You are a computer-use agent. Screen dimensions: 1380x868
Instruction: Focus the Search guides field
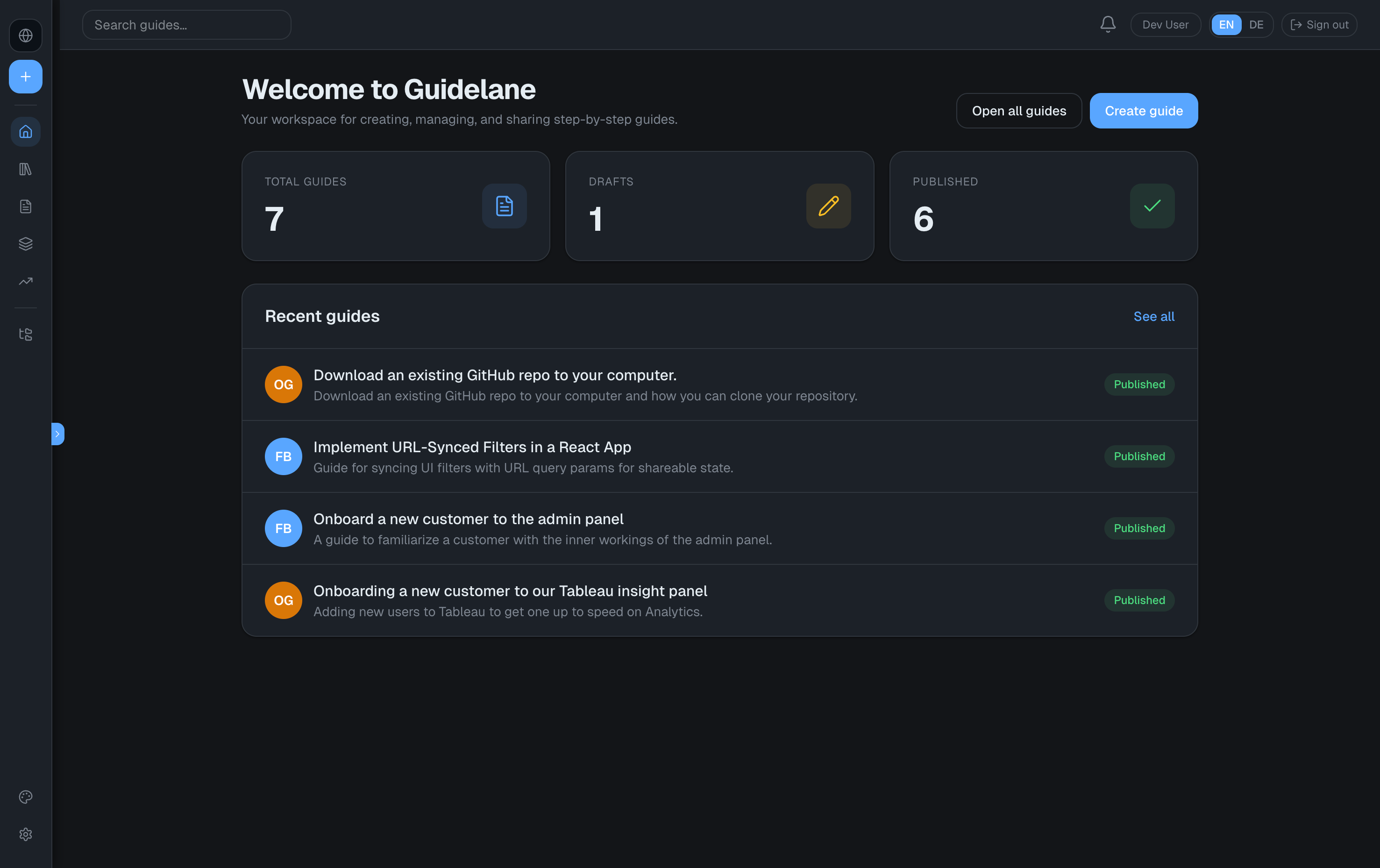pyautogui.click(x=186, y=25)
